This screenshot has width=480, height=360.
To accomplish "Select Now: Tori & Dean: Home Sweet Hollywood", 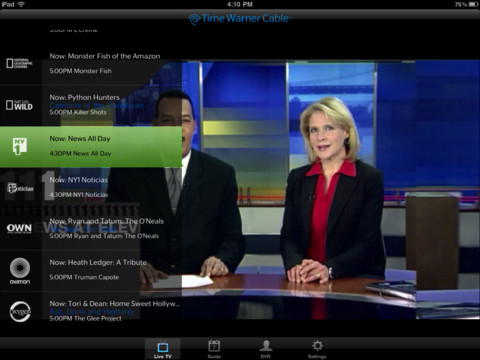I will point(115,304).
